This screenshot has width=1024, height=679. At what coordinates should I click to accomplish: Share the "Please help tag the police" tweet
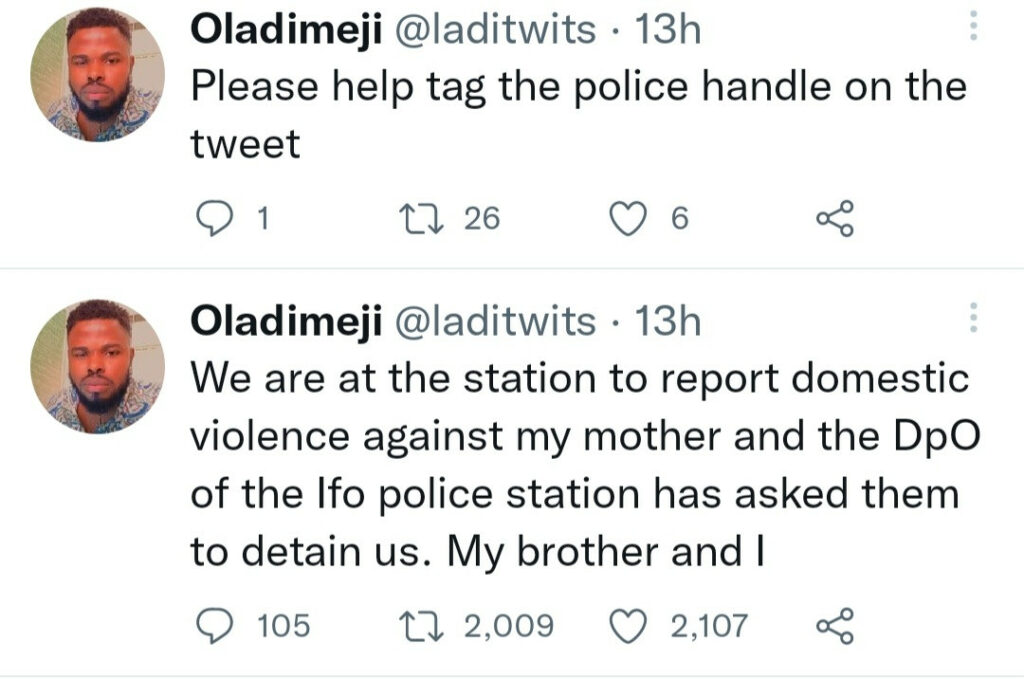coord(834,218)
